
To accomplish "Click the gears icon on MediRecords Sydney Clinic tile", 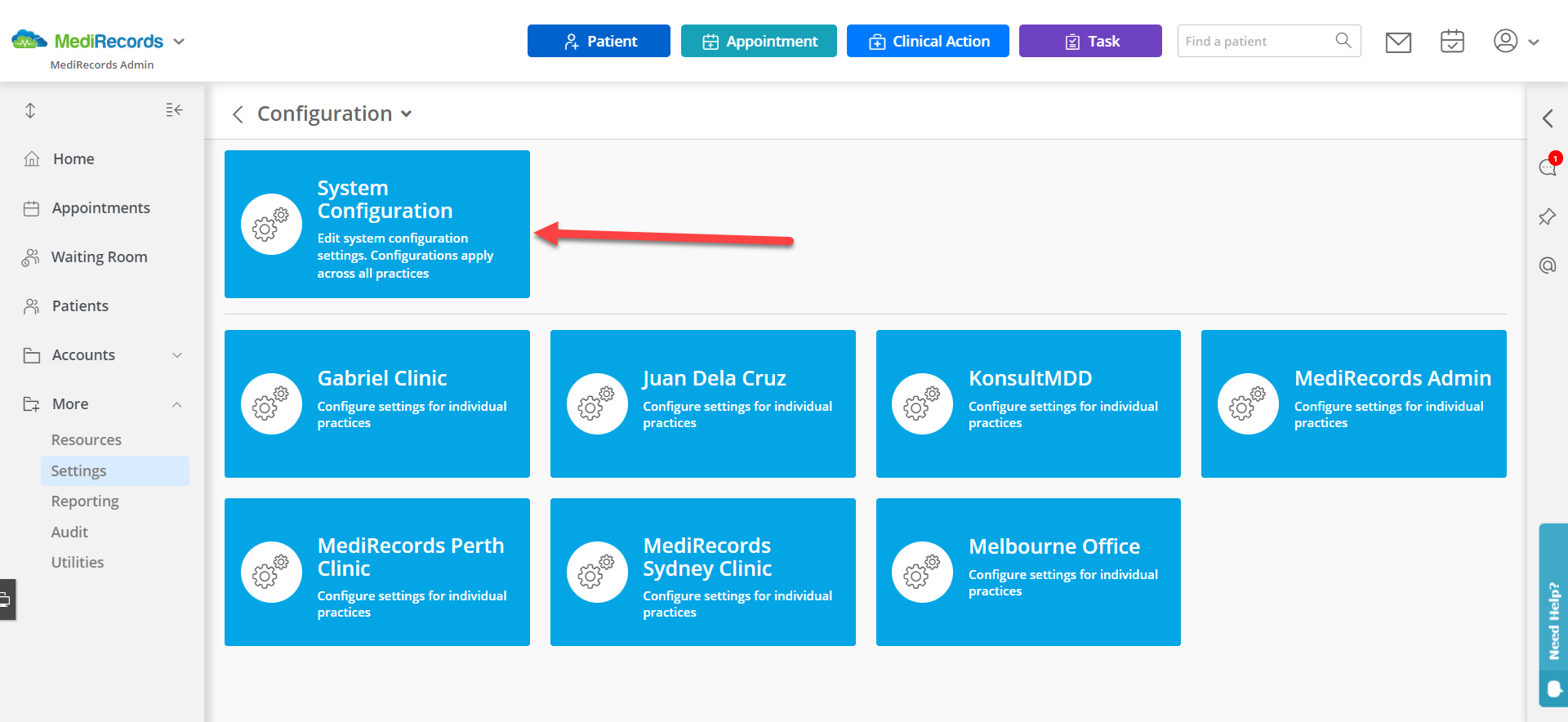I will (x=597, y=572).
